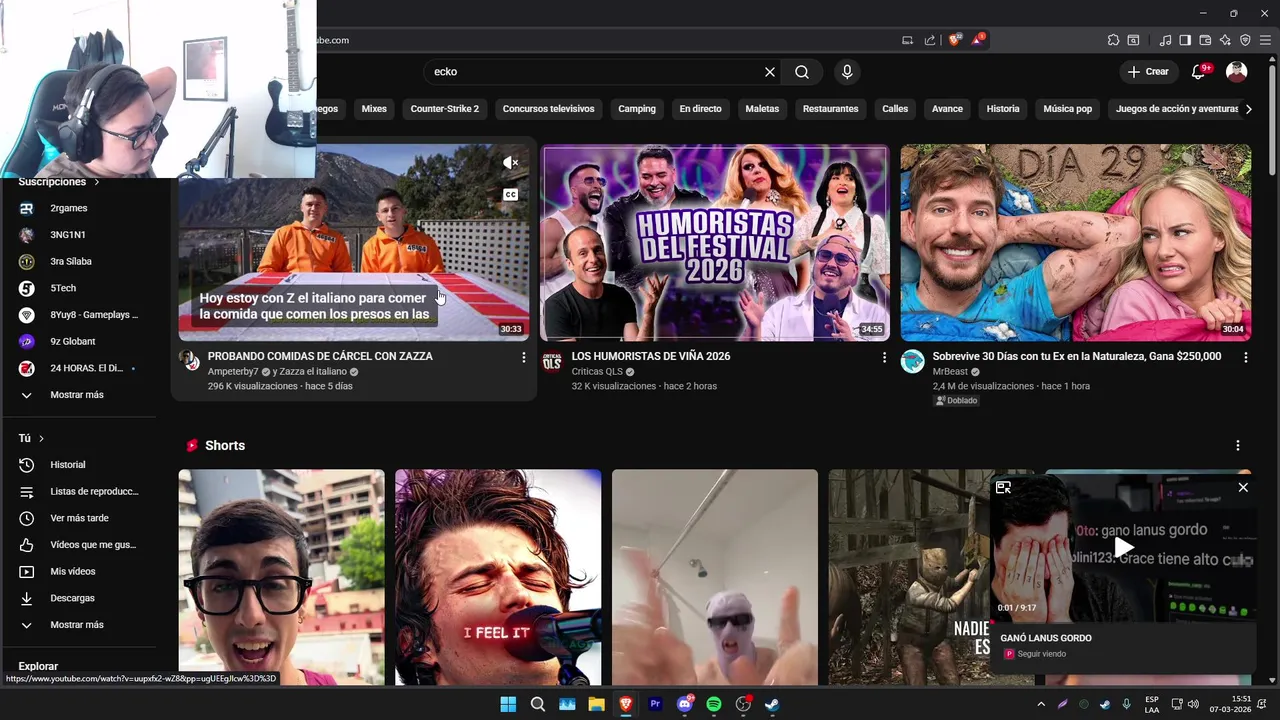
Task: Click the Brave VPN shield icon
Action: click(1245, 40)
